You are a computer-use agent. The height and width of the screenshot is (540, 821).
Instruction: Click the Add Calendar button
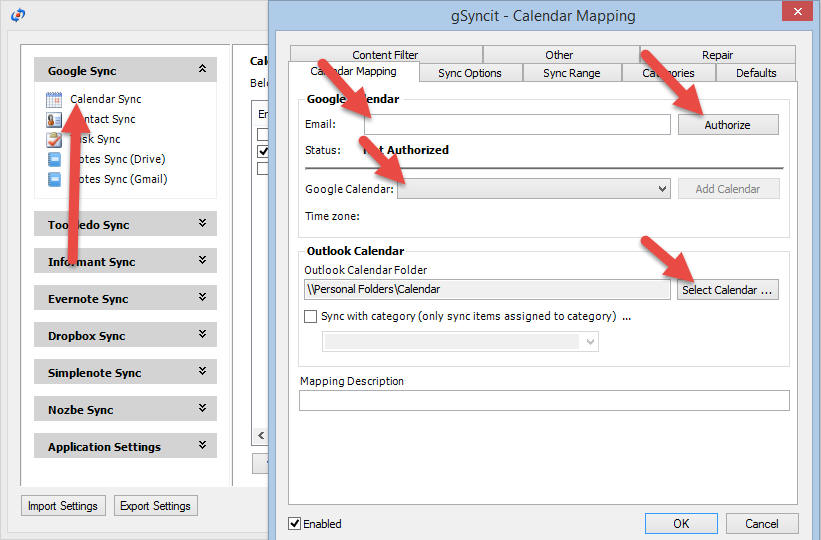(x=728, y=189)
